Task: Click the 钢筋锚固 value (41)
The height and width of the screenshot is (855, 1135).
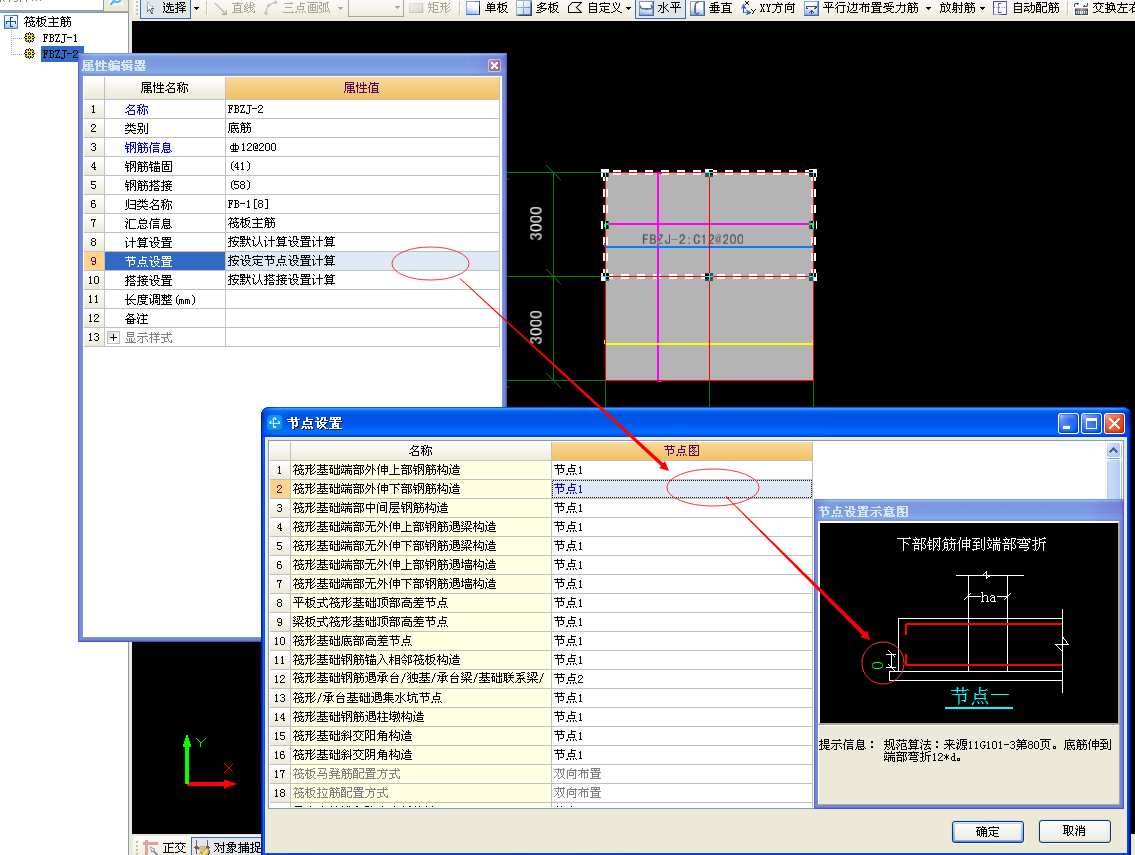Action: click(362, 166)
